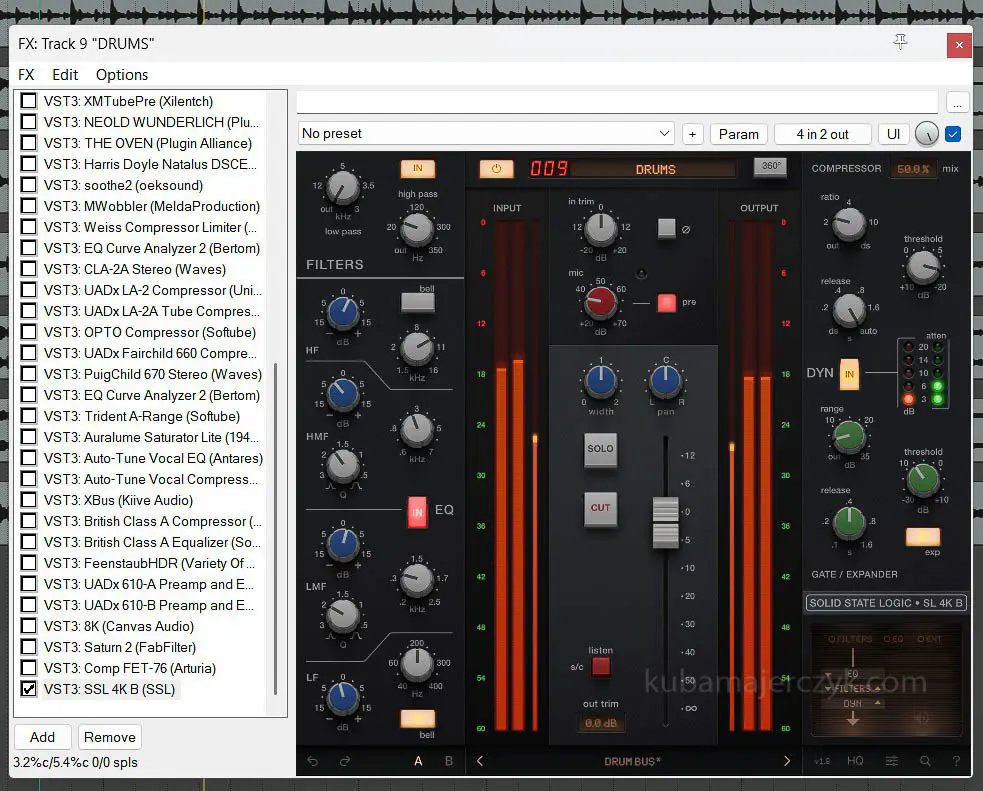Enable the Saturn 2 (FabFilter) plugin checkbox

29,647
